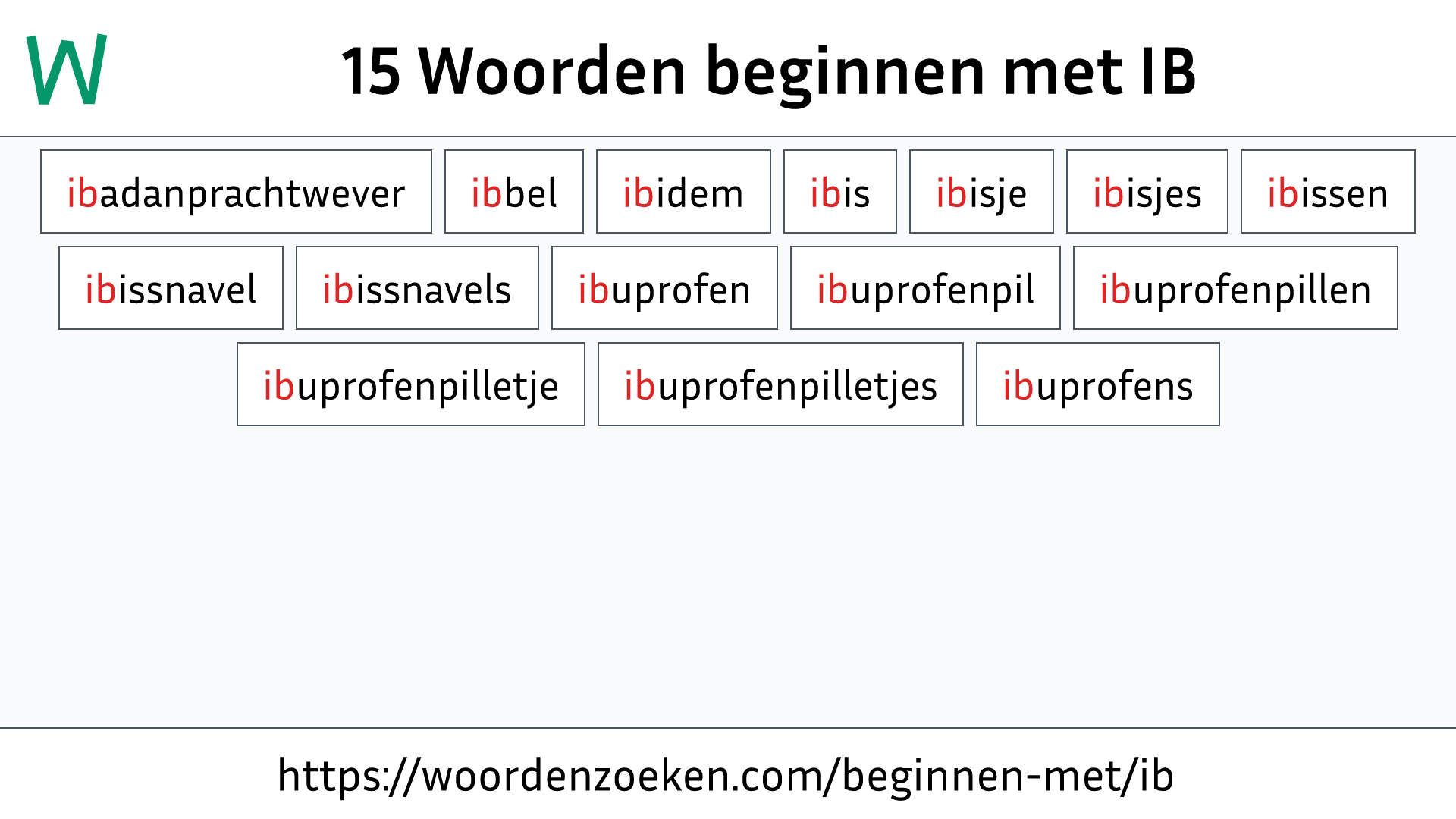Click the word ibisje

980,192
